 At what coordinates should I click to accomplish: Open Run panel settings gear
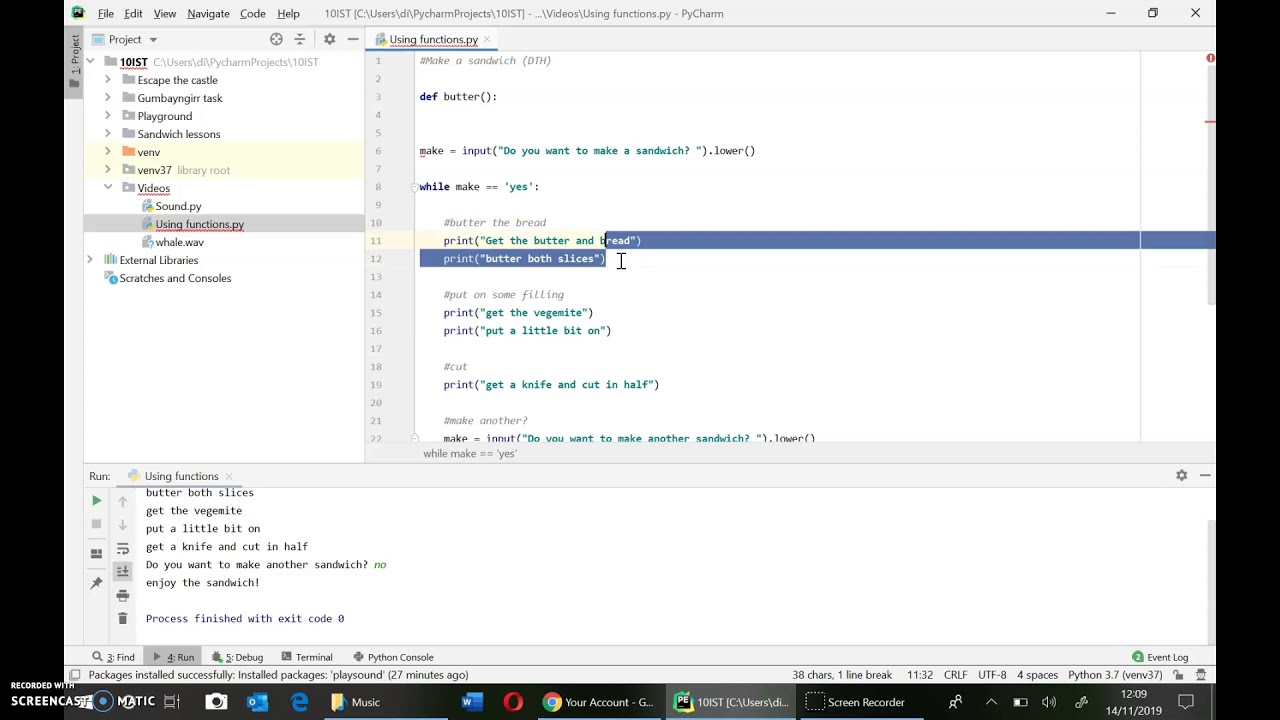(1181, 476)
